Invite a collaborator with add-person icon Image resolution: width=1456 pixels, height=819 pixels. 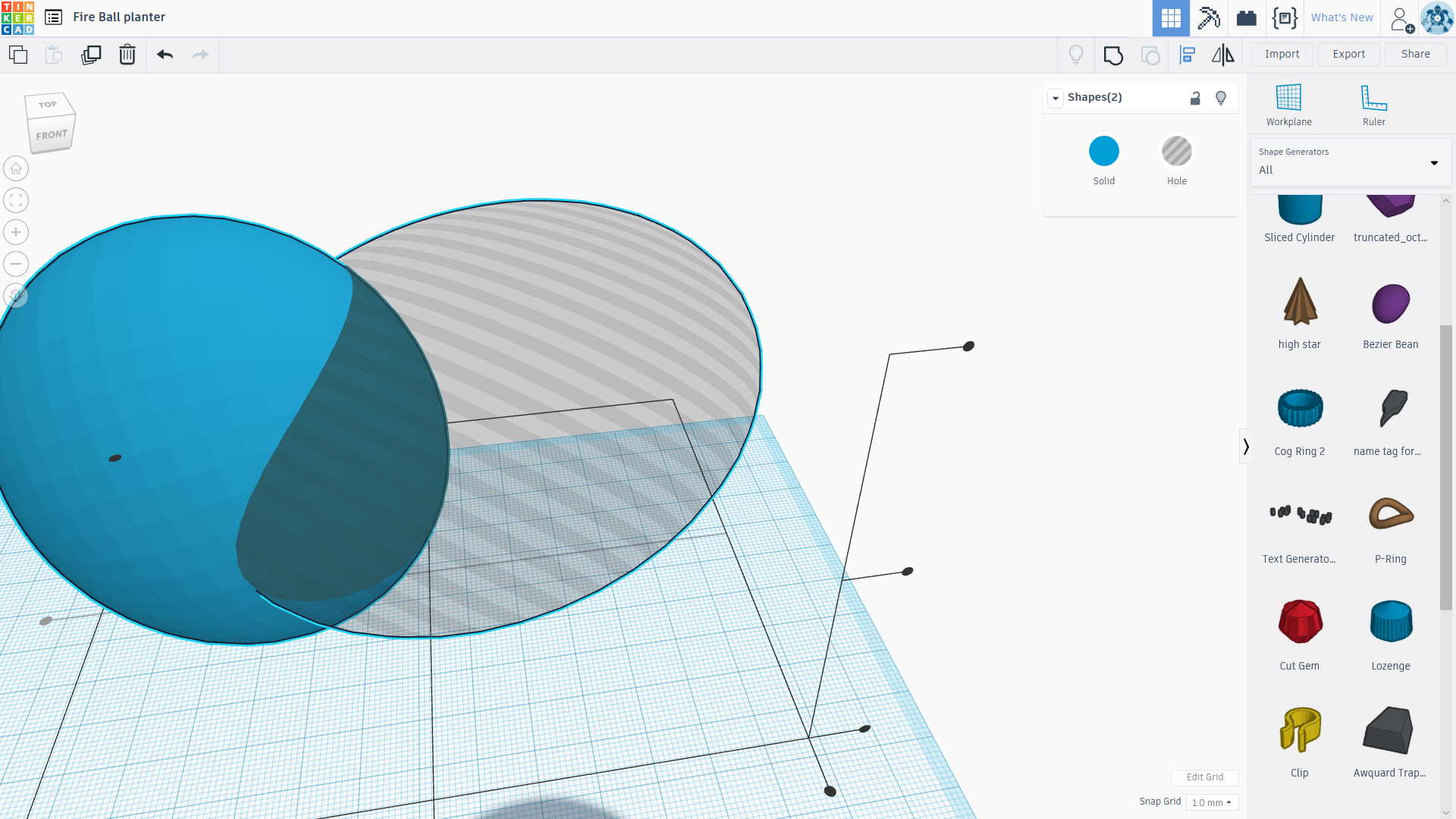[x=1401, y=19]
